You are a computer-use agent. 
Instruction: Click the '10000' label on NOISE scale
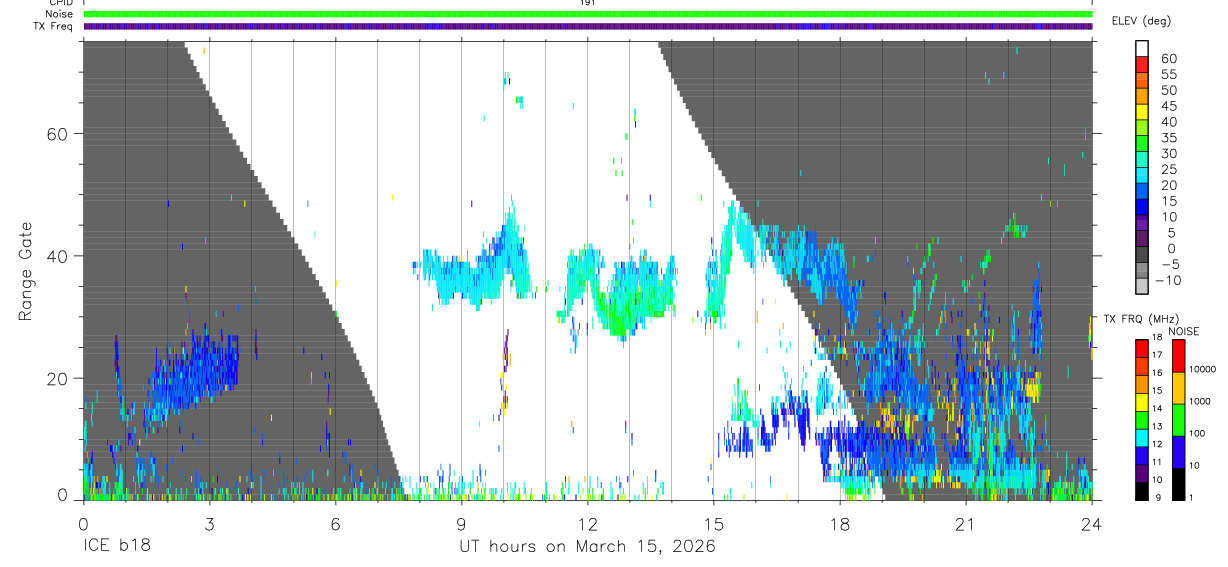[1201, 369]
